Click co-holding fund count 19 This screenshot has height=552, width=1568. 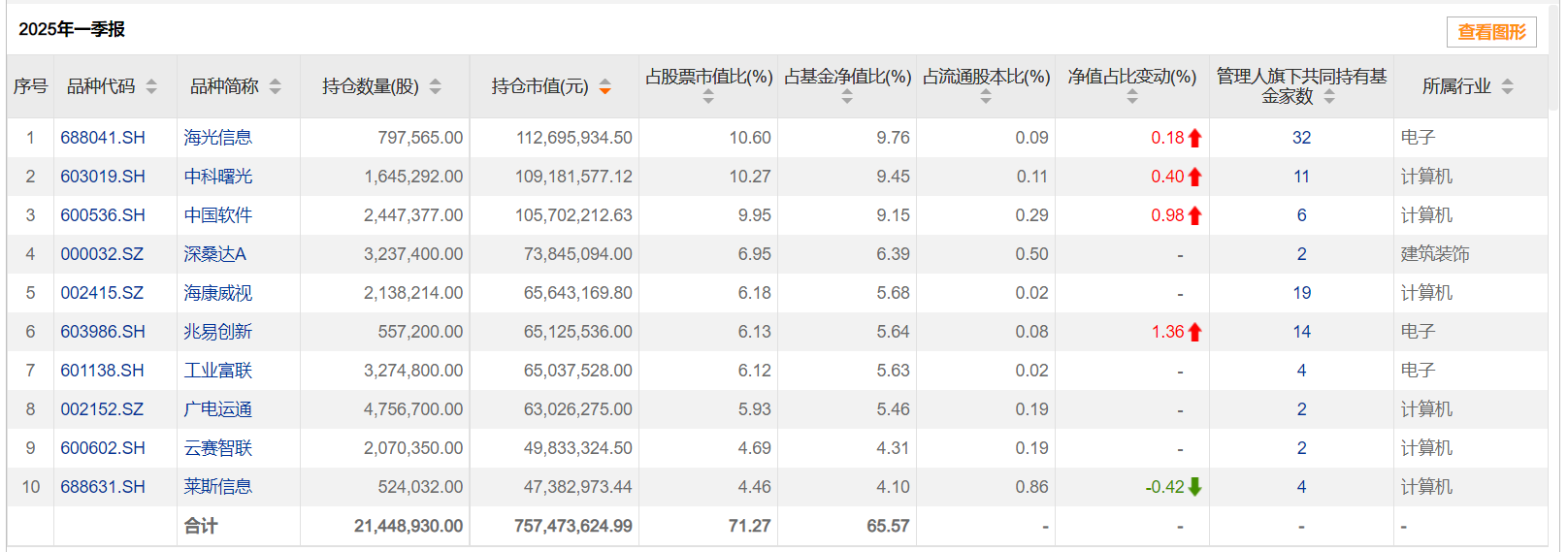(x=1301, y=293)
